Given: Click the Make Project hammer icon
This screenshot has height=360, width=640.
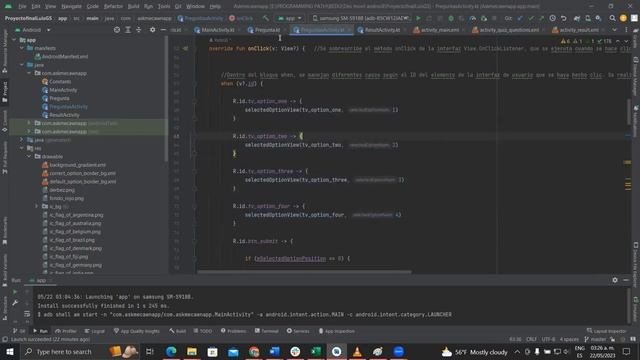Looking at the screenshot, I should click(266, 18).
